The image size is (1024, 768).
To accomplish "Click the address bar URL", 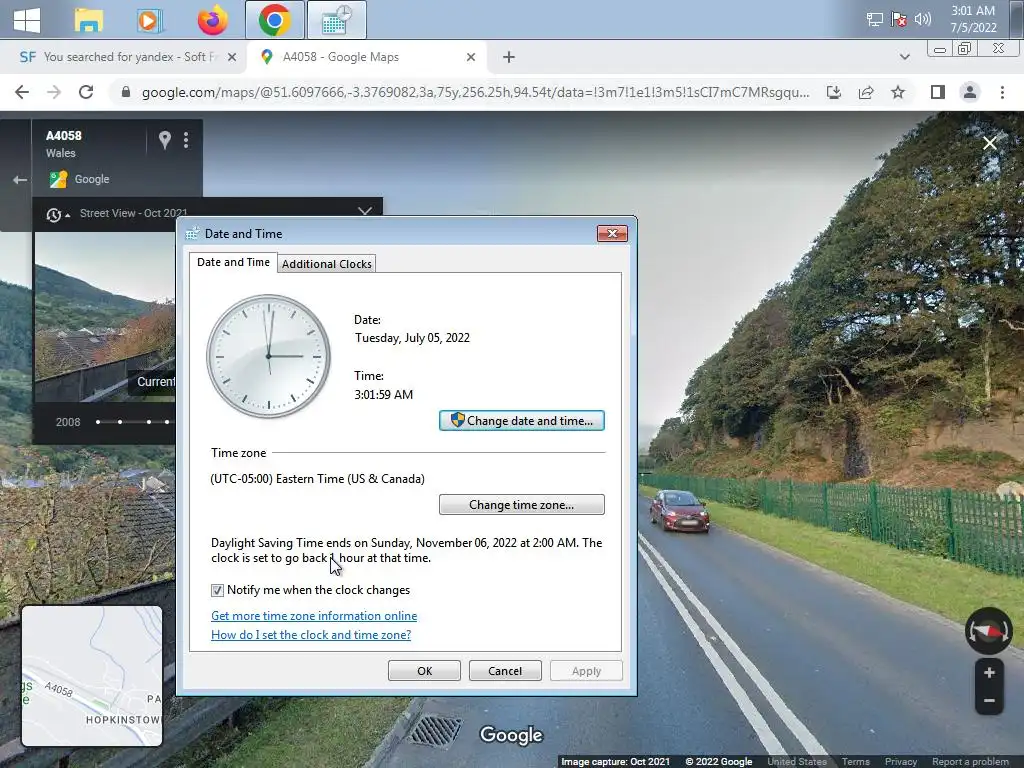I will point(475,92).
